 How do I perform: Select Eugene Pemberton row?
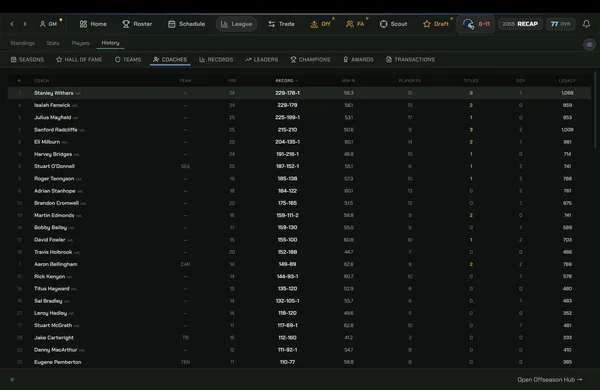[x=299, y=362]
